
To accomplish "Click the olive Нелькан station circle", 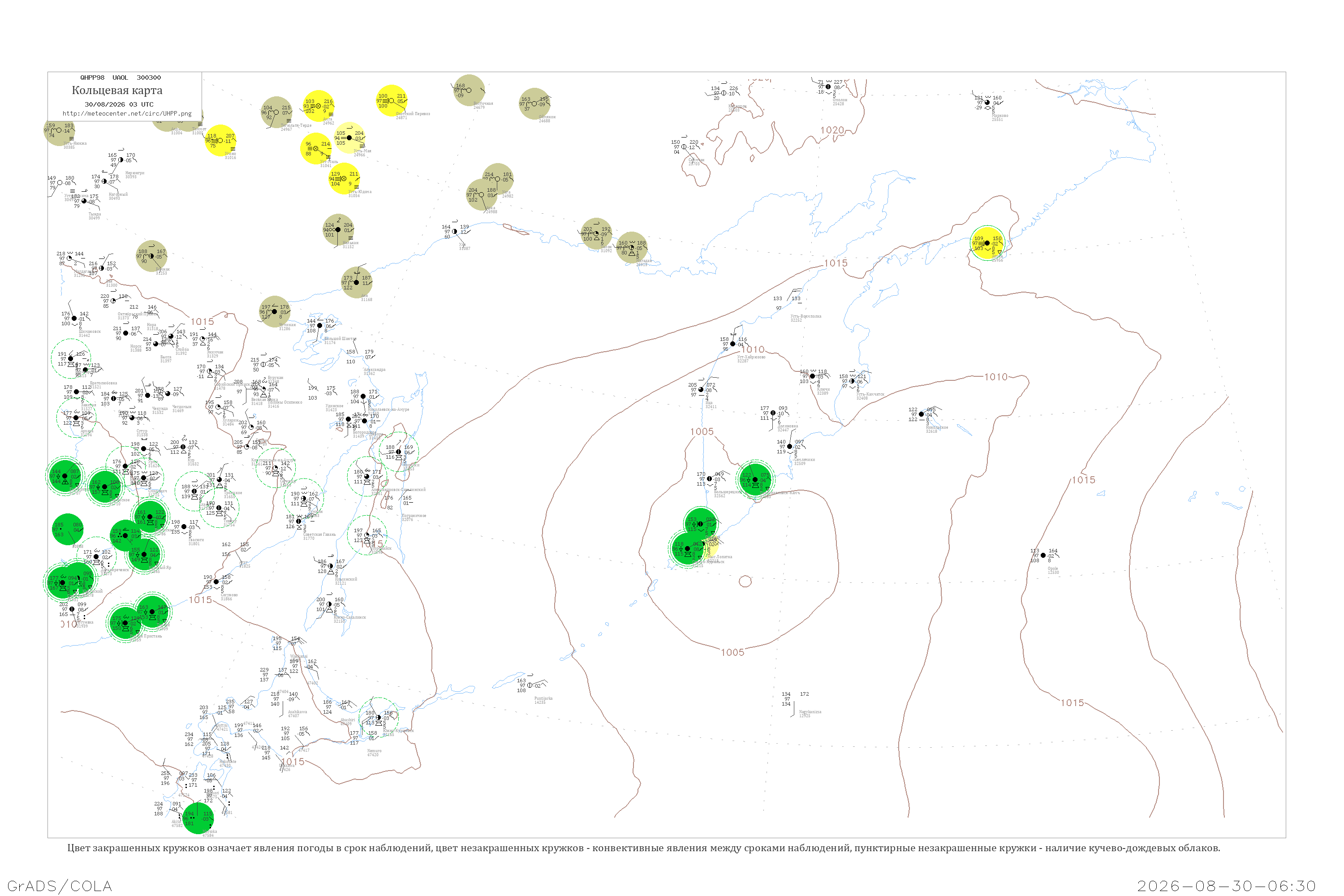I will 339,230.
